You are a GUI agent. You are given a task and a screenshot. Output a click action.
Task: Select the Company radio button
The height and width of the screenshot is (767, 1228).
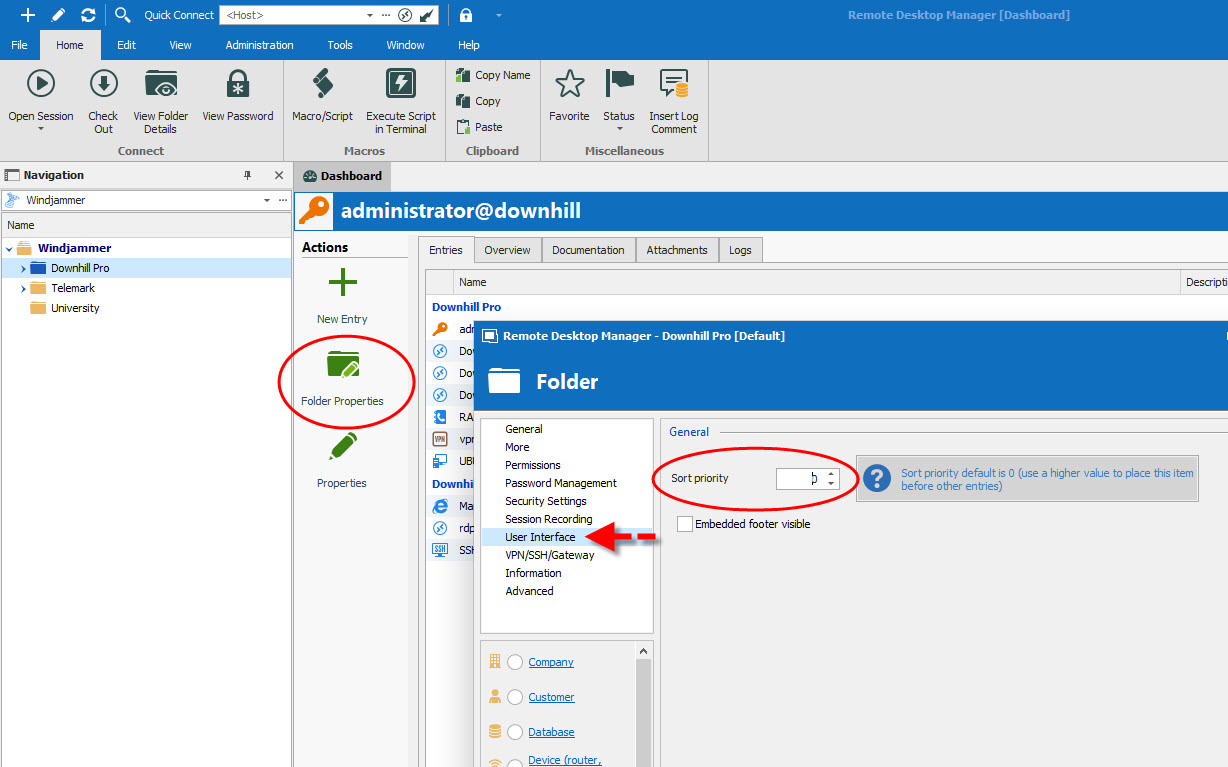pos(515,662)
